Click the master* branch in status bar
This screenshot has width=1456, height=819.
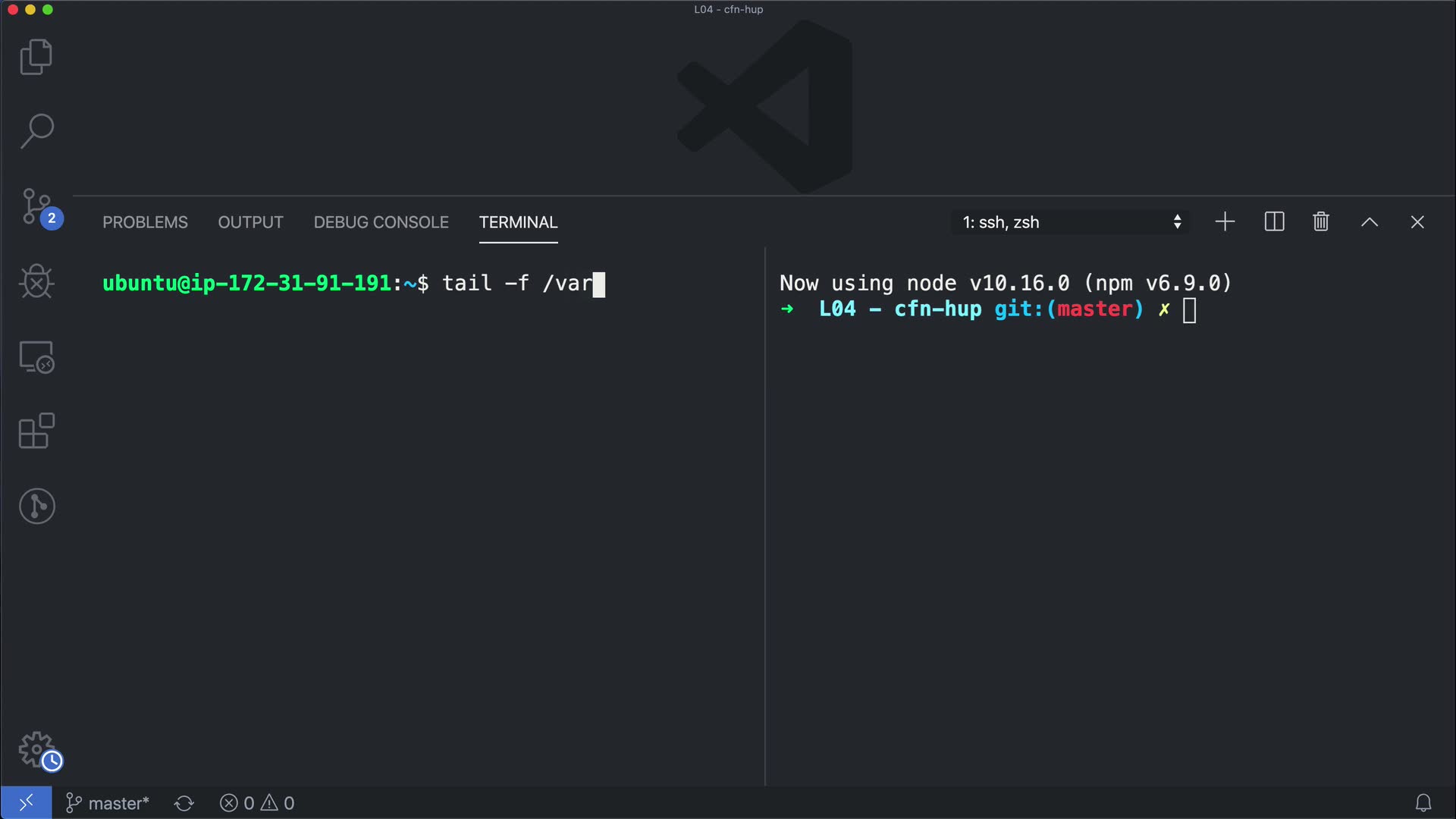point(108,802)
